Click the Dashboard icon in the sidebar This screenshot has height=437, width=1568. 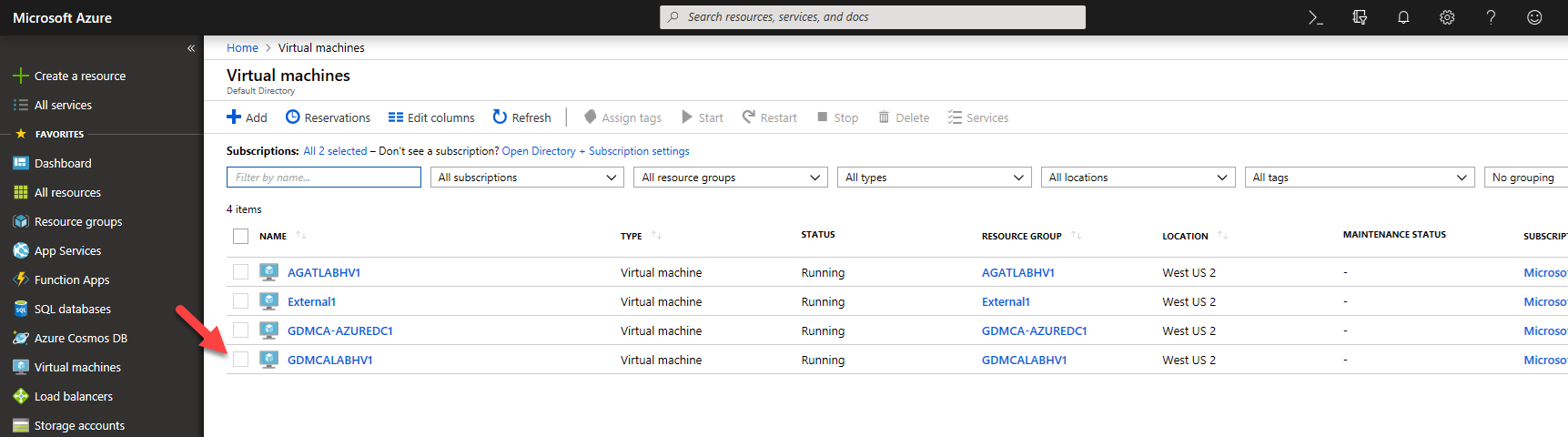20,163
